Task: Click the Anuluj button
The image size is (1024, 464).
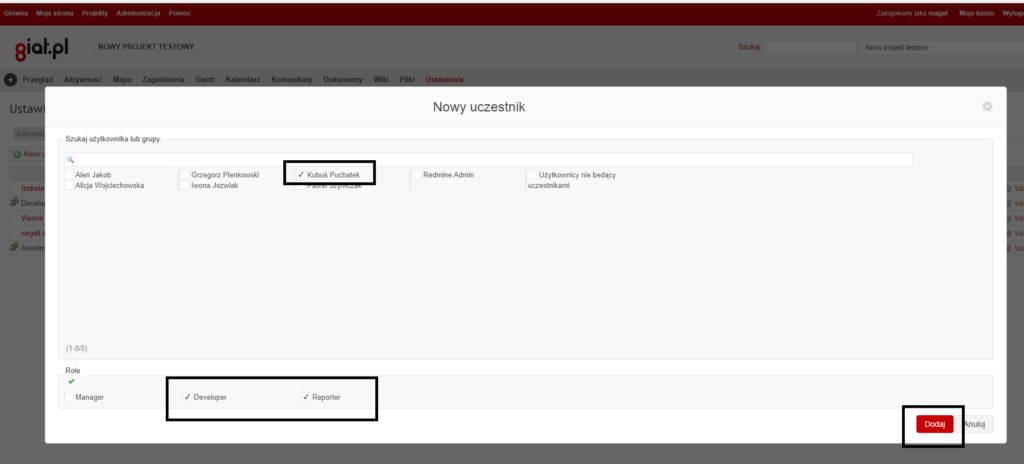Action: [974, 424]
